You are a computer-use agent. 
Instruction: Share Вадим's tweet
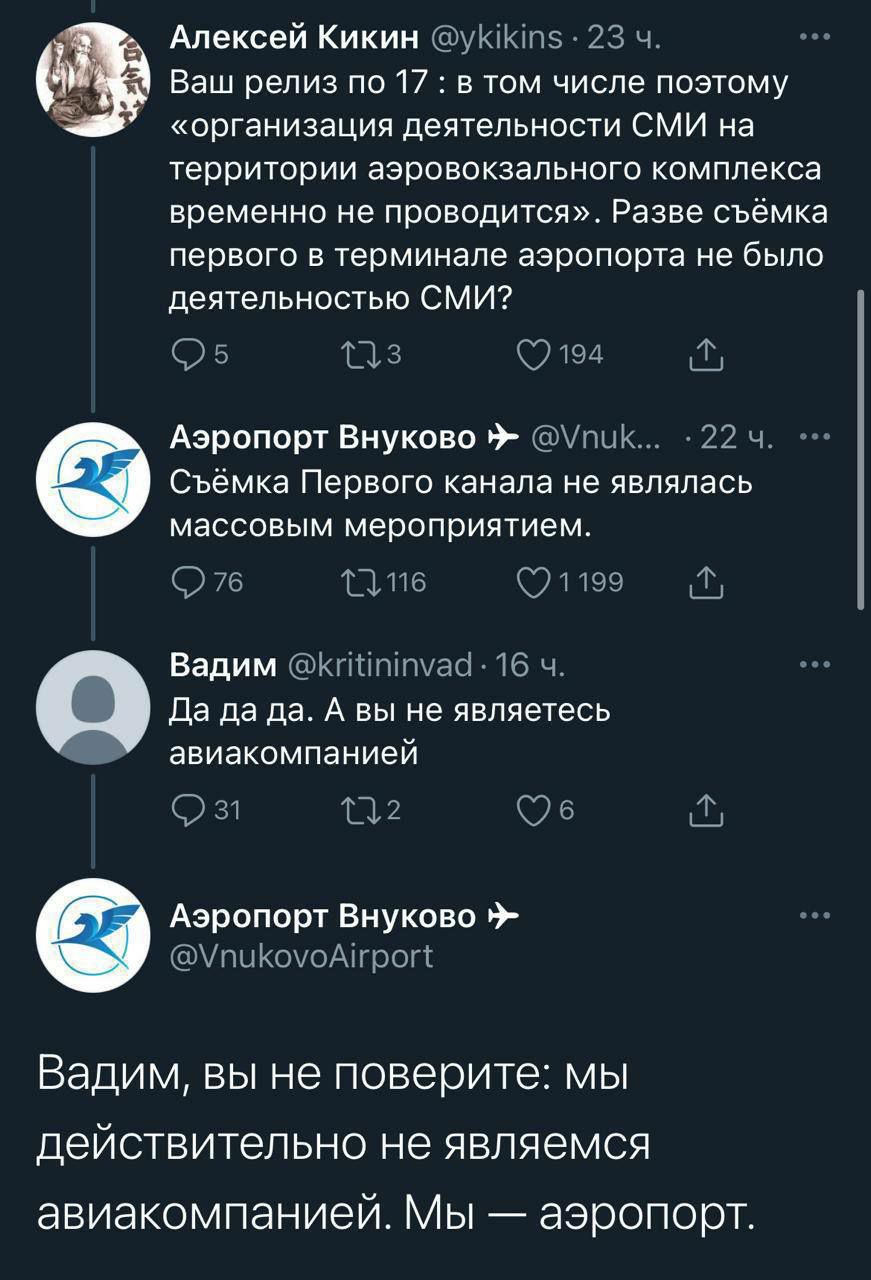click(x=707, y=812)
